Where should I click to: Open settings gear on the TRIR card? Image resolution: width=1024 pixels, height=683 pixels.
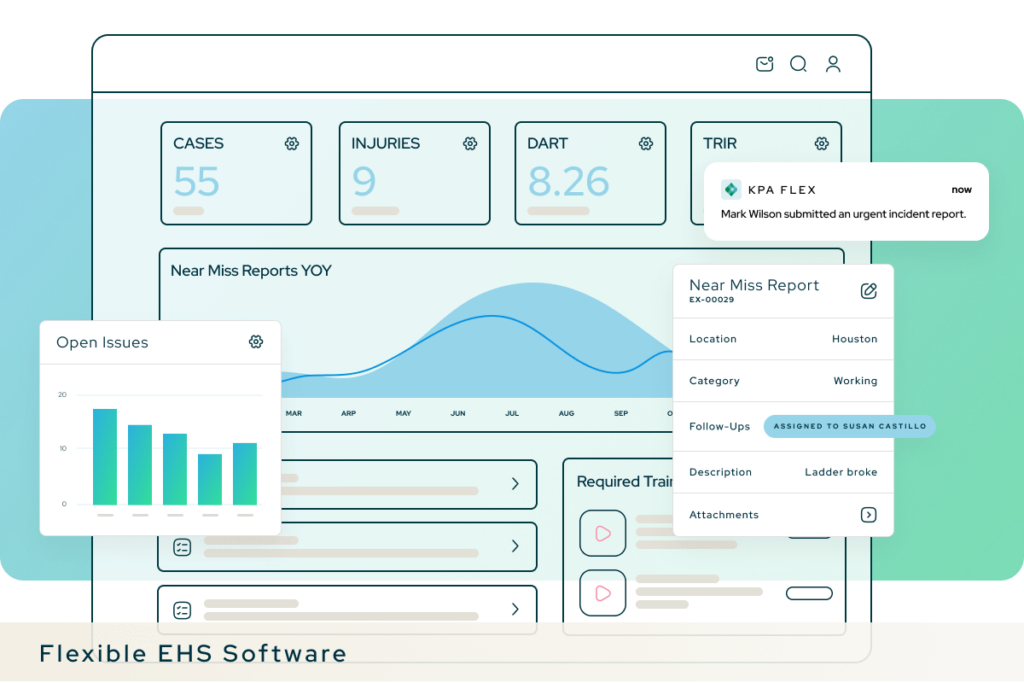[x=821, y=143]
